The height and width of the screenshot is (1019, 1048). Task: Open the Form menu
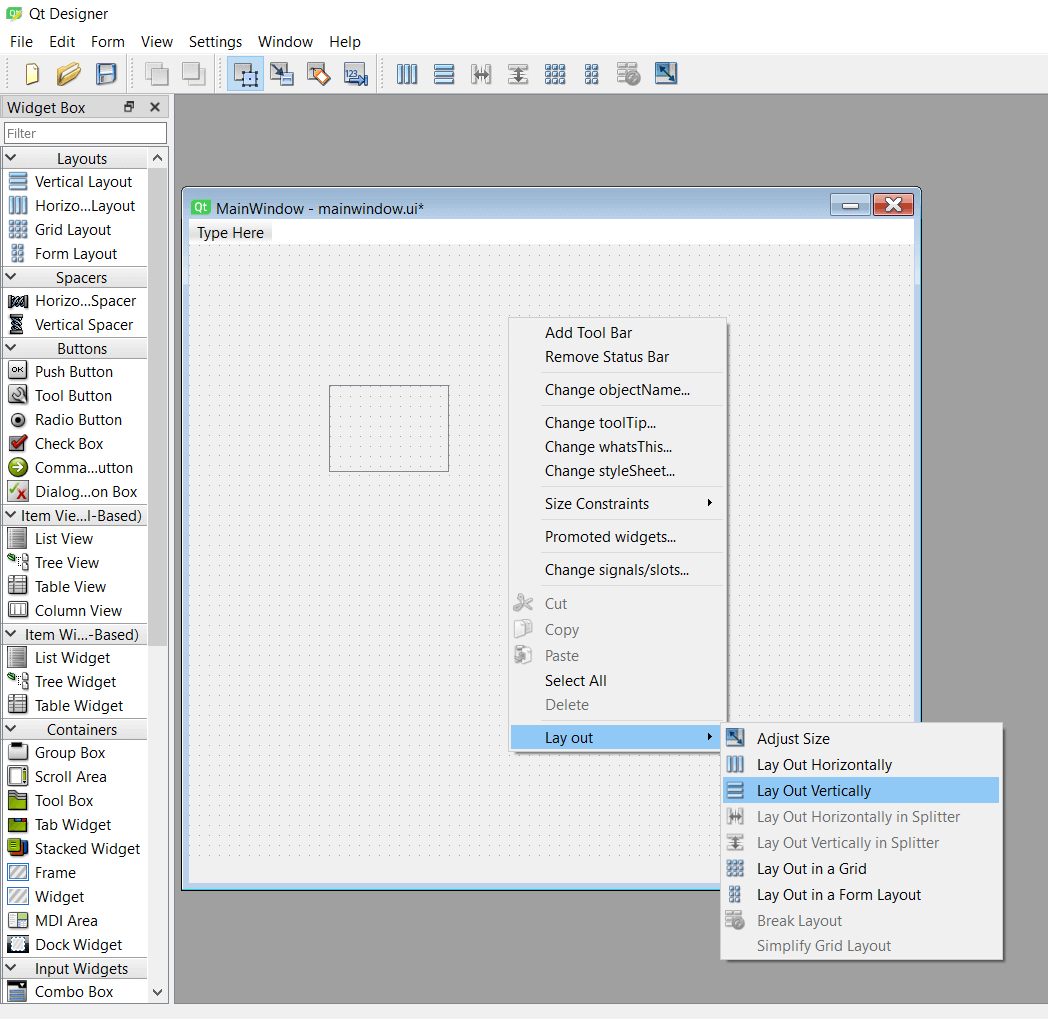[x=108, y=41]
